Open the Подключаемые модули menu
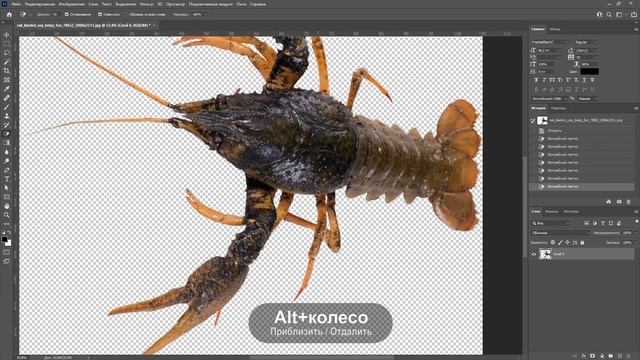Image resolution: width=640 pixels, height=360 pixels. (210, 4)
